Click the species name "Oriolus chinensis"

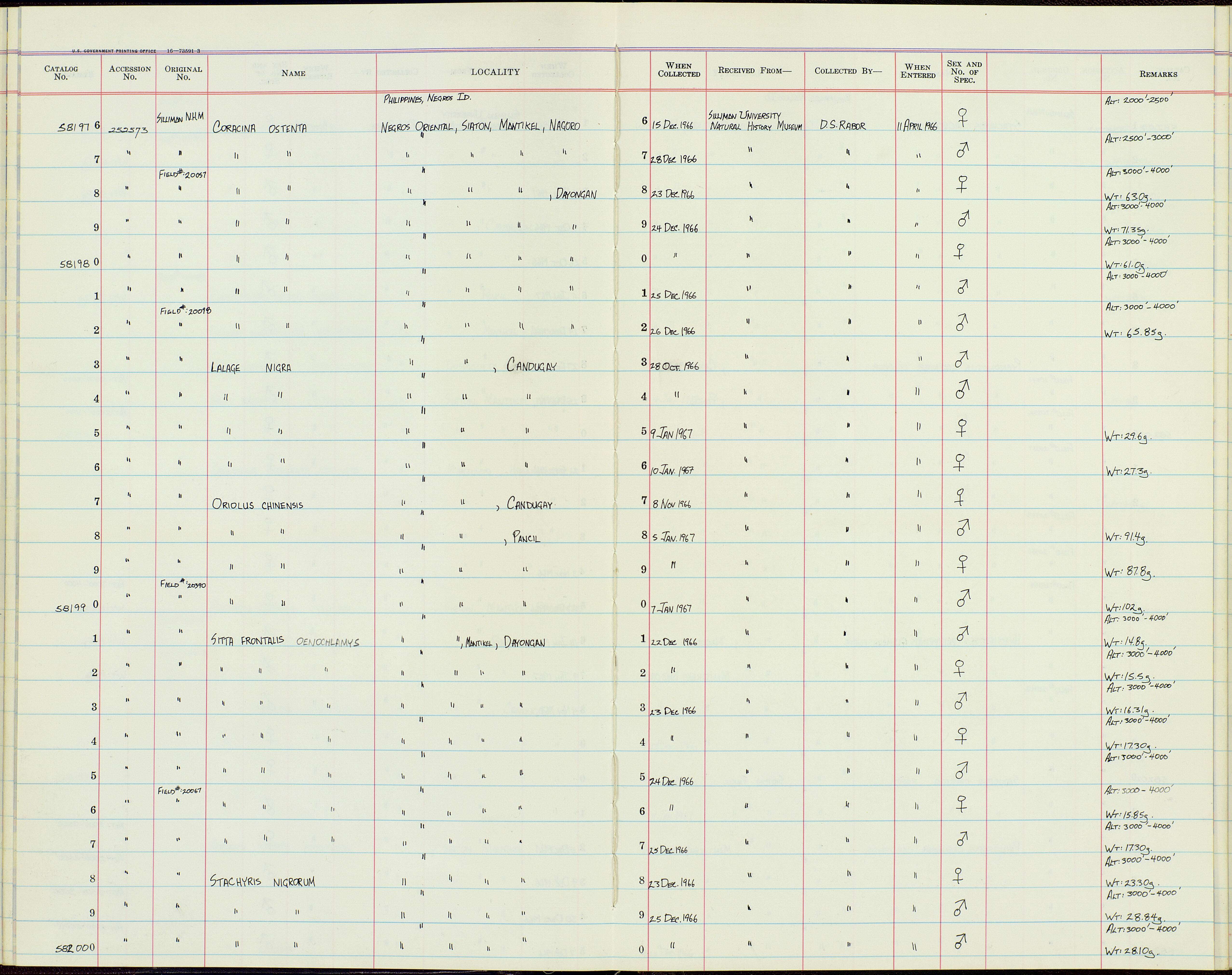pyautogui.click(x=258, y=505)
